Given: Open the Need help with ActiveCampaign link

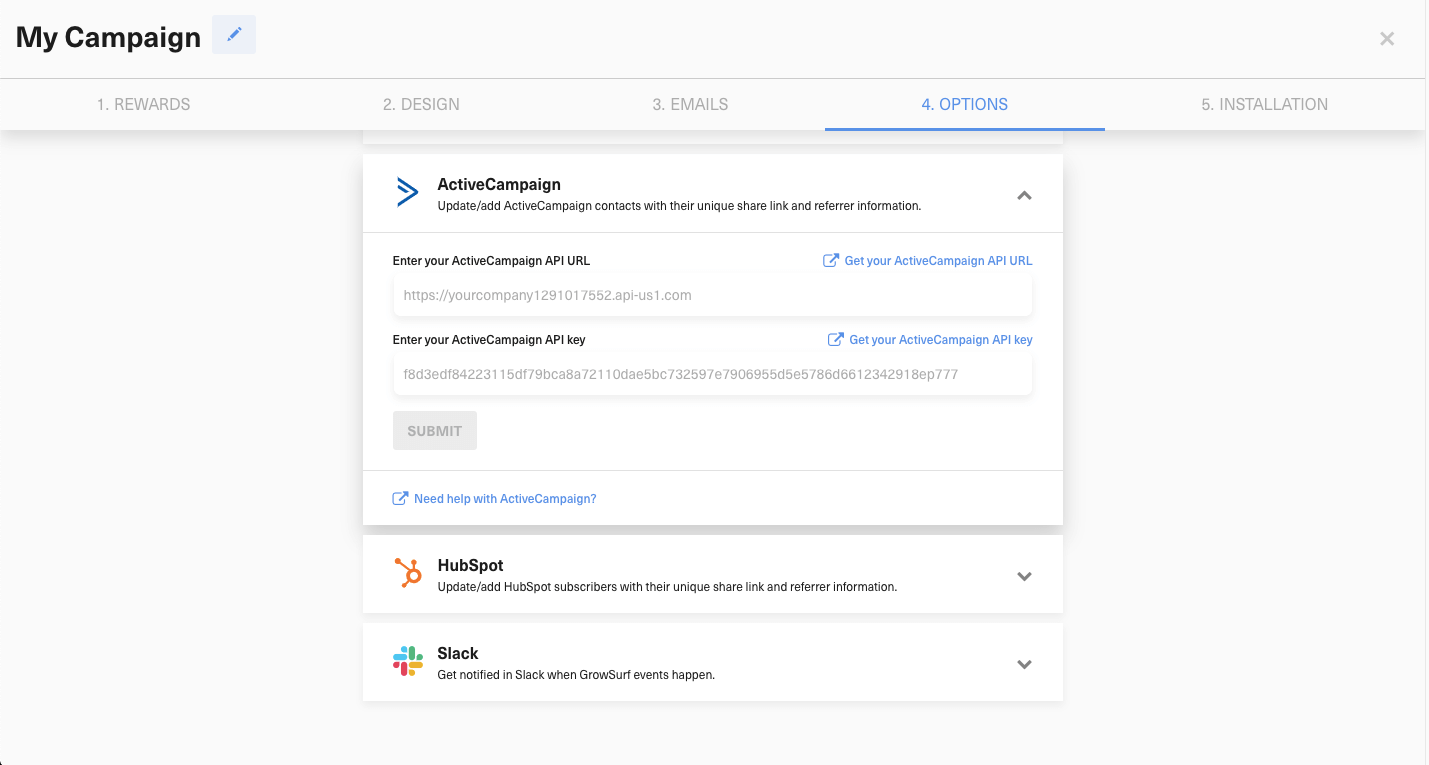Looking at the screenshot, I should [x=505, y=498].
